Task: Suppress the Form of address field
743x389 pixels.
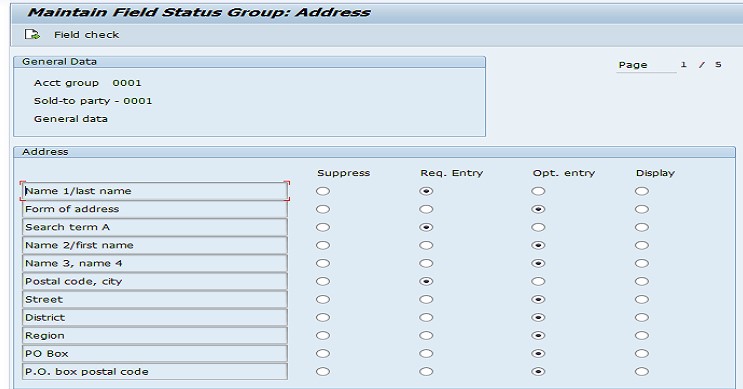Action: tap(323, 209)
